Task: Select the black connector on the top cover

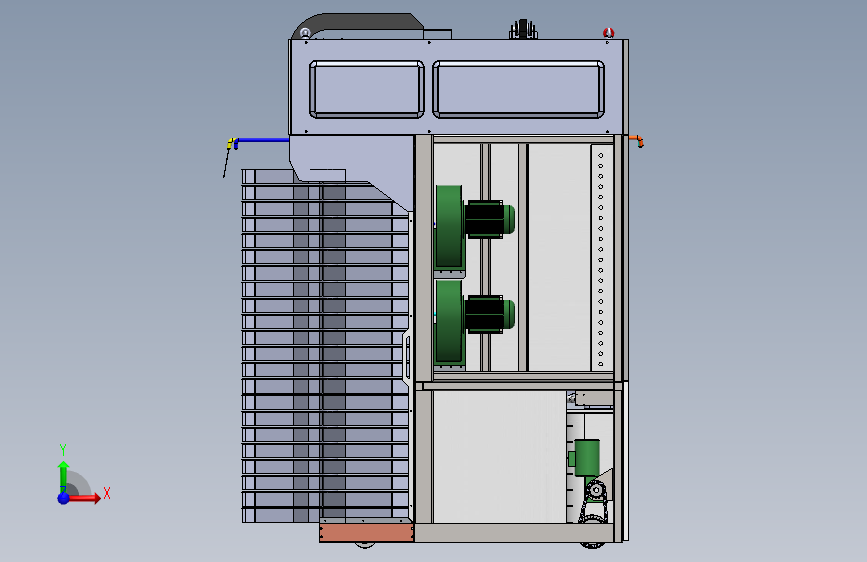Action: click(523, 29)
